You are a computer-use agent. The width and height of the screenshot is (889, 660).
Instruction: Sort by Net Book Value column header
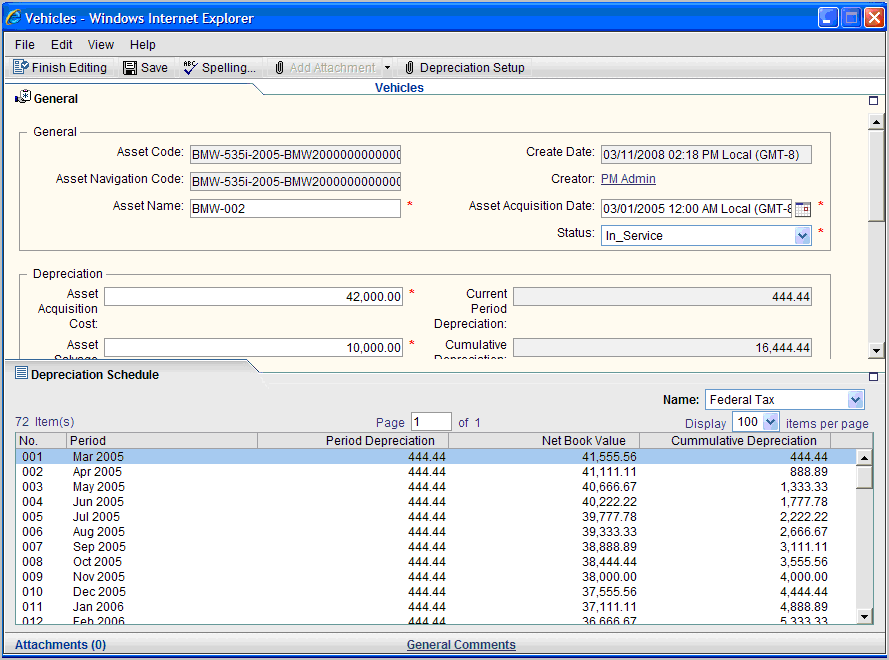pos(544,441)
